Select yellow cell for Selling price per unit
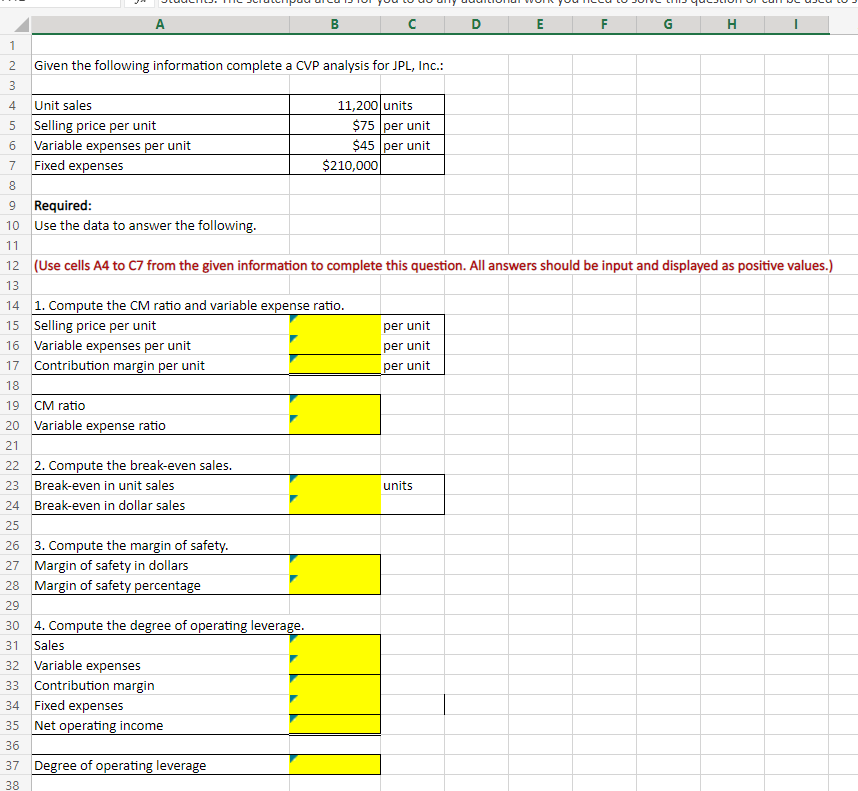 click(335, 325)
